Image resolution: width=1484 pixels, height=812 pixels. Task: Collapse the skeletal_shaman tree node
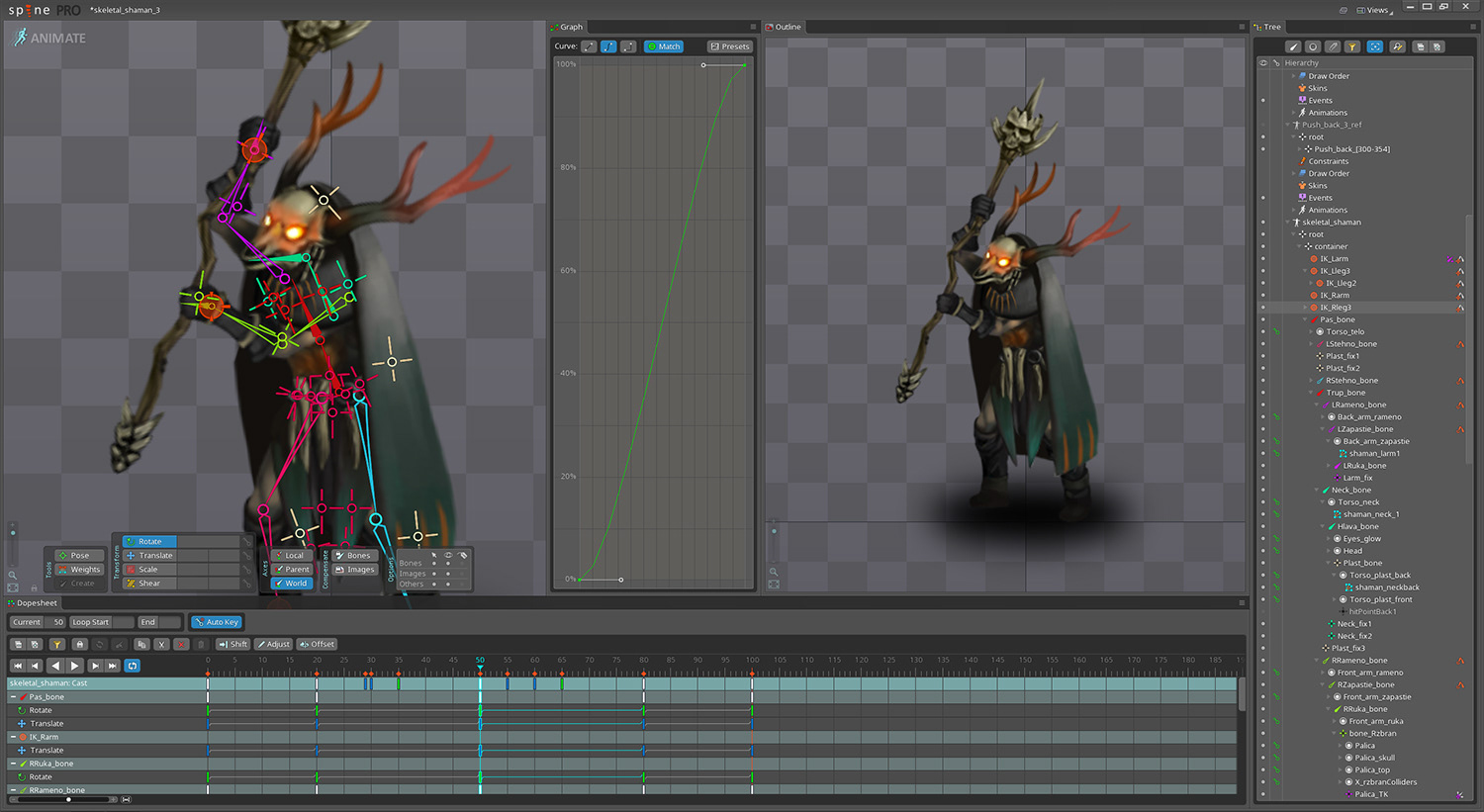[1287, 223]
